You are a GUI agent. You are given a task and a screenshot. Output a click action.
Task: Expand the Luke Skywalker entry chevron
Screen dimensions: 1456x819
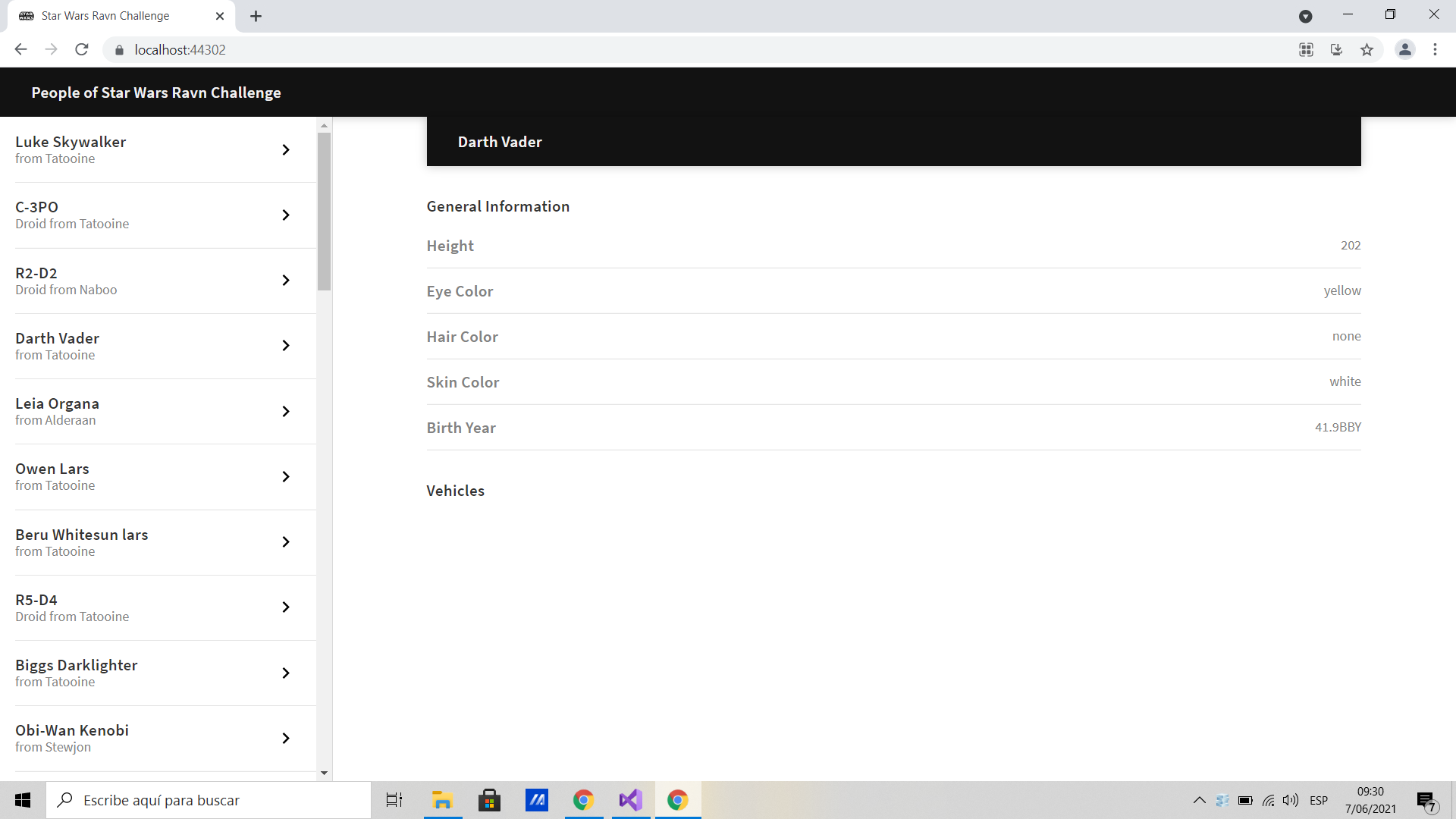coord(286,149)
